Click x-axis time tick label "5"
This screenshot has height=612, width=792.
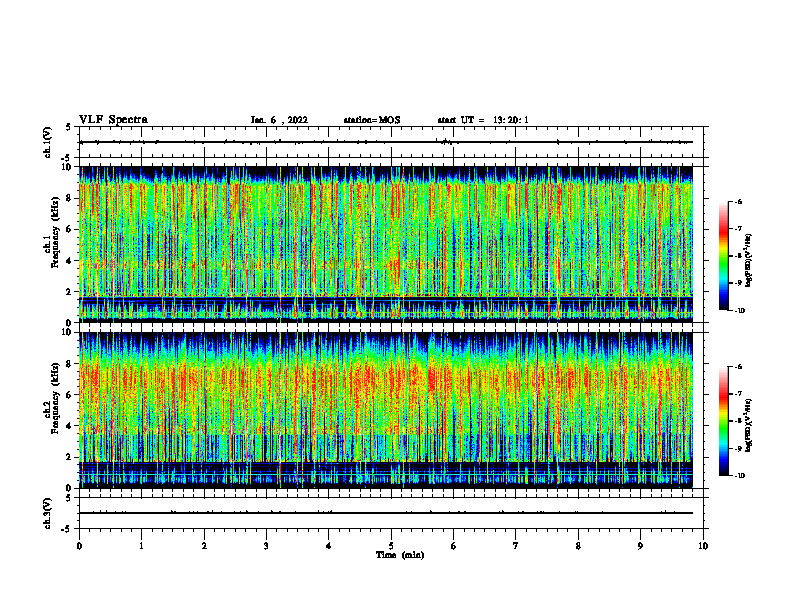coord(391,546)
